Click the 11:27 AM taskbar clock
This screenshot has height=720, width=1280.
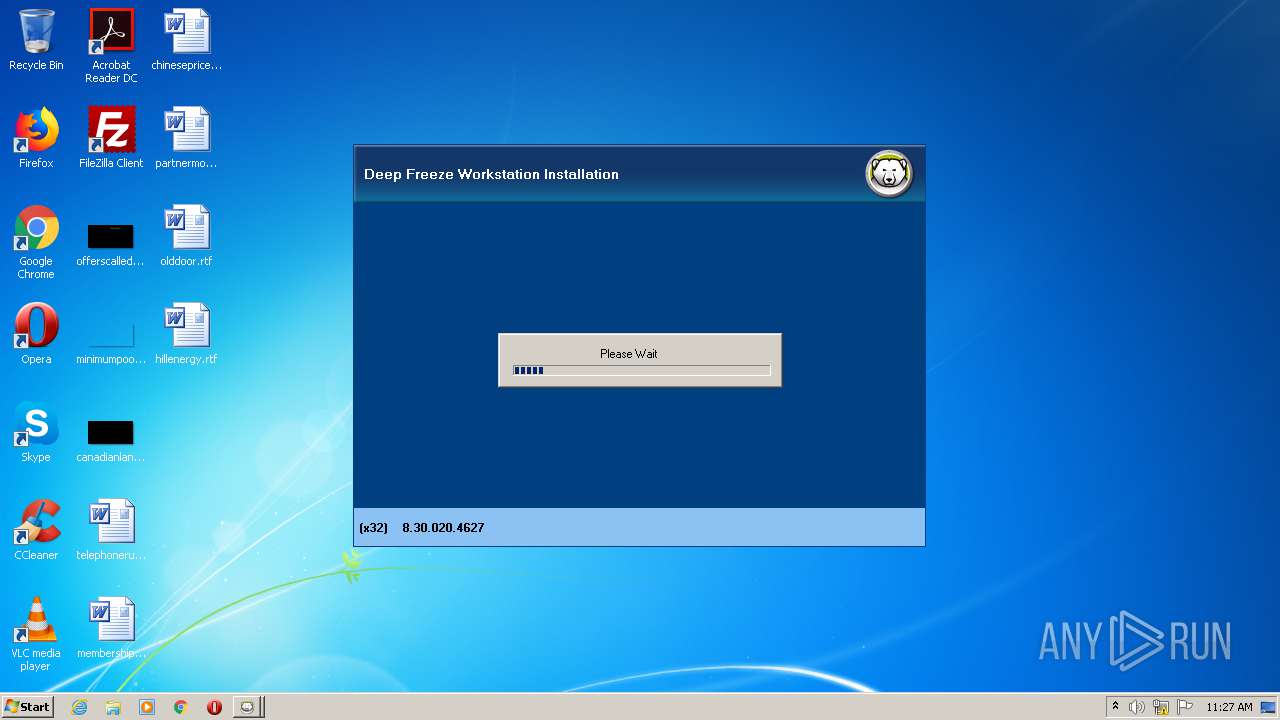click(x=1229, y=707)
